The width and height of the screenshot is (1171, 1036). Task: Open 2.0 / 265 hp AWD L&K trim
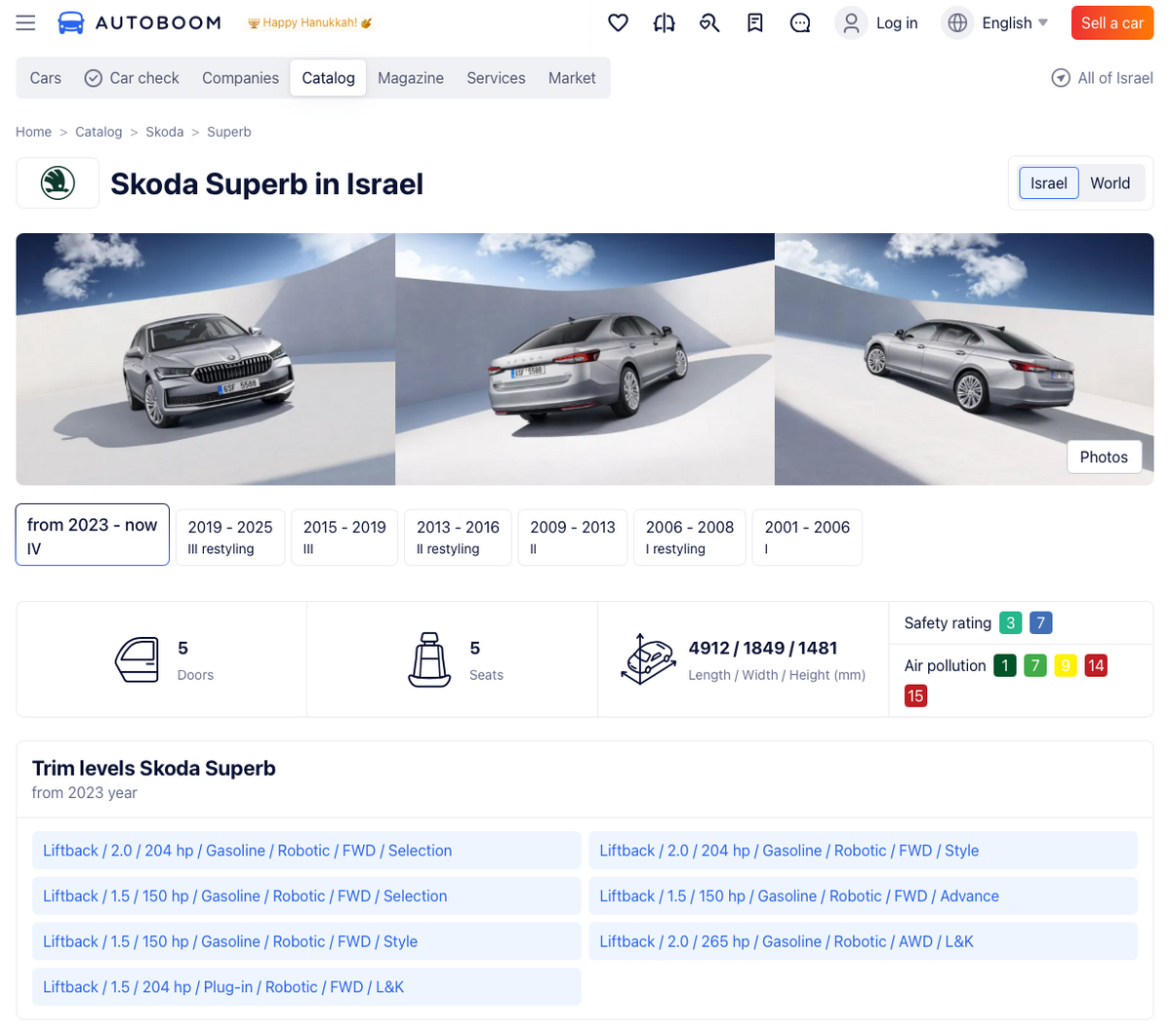[863, 941]
